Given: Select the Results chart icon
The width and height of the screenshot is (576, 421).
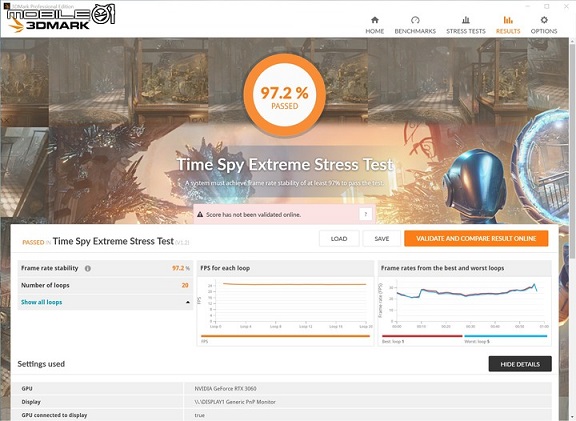Looking at the screenshot, I should (508, 20).
